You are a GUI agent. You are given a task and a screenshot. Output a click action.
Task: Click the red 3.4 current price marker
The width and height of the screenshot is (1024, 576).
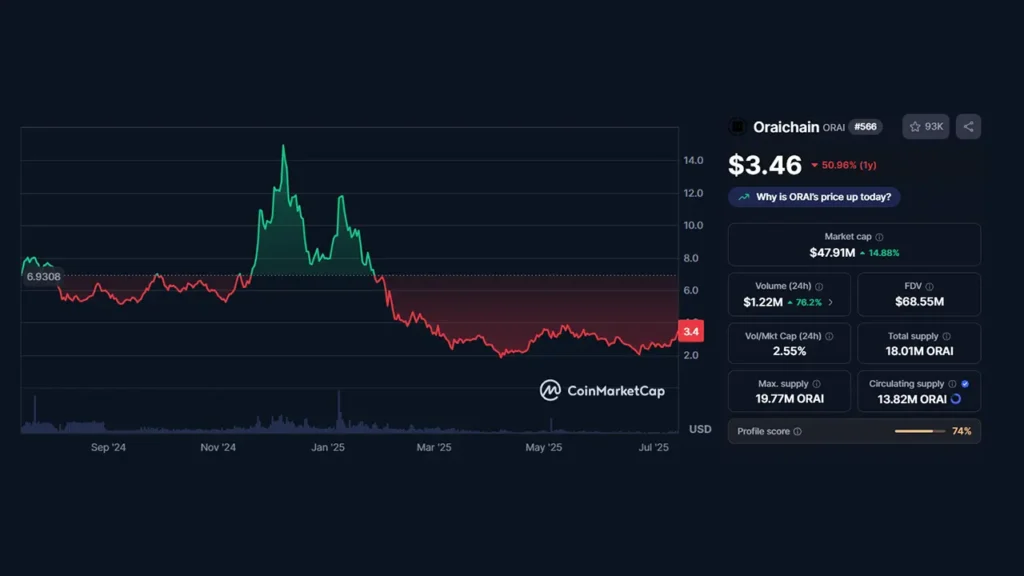[691, 331]
